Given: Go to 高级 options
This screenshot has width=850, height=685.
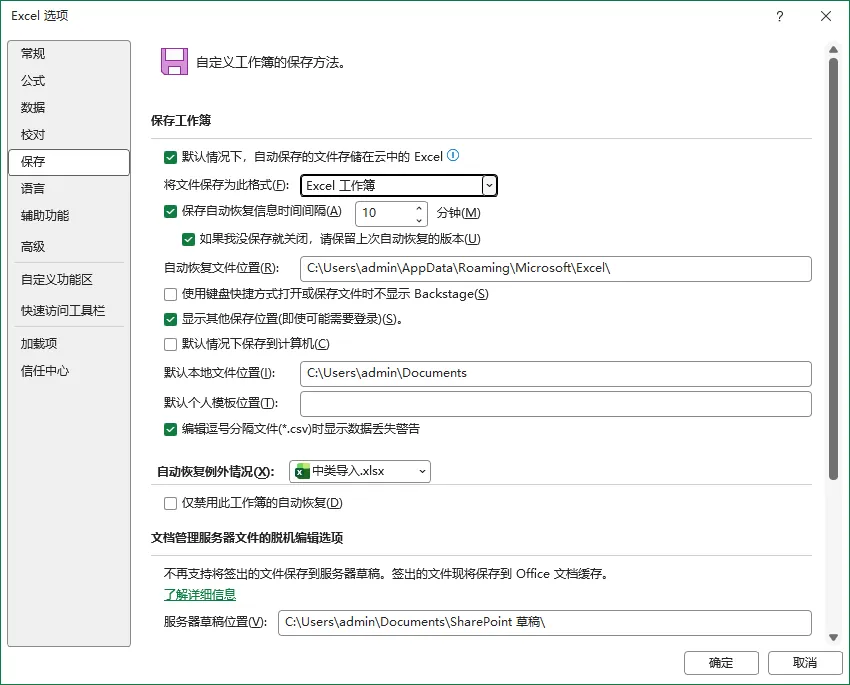Looking at the screenshot, I should (69, 247).
